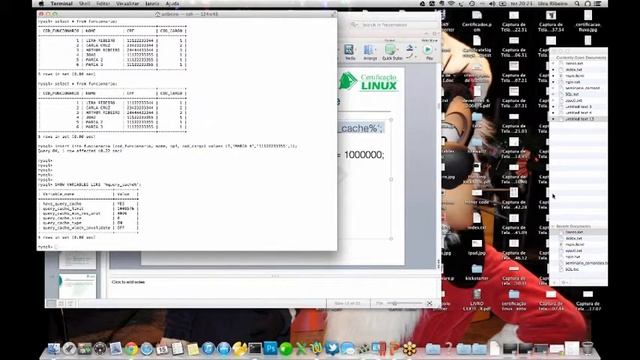The width and height of the screenshot is (640, 360).
Task: Open Finder from the Dock
Action: 53,349
